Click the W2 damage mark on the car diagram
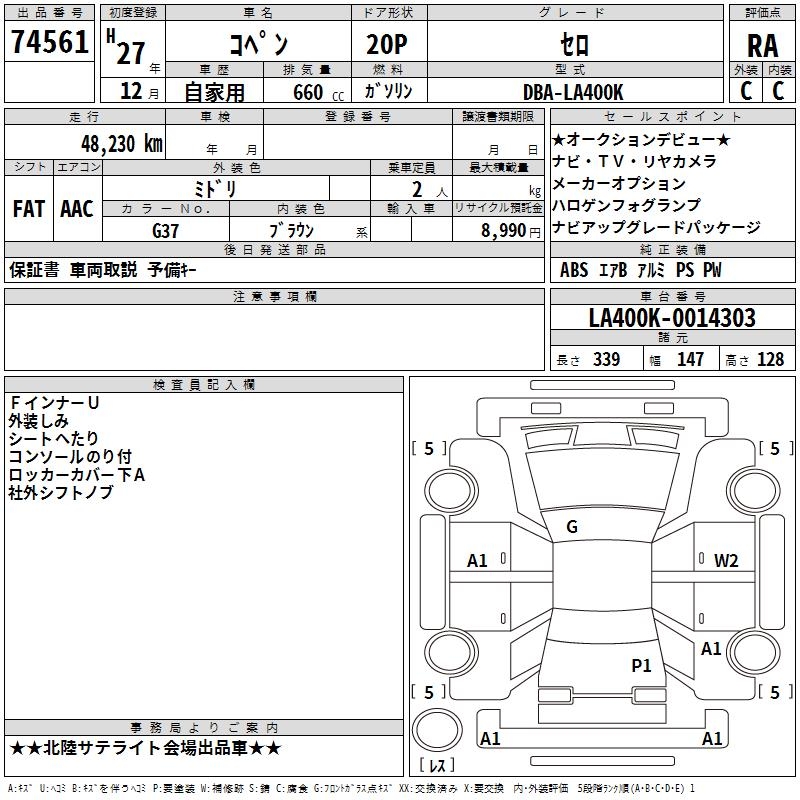This screenshot has height=800, width=800. coord(725,560)
